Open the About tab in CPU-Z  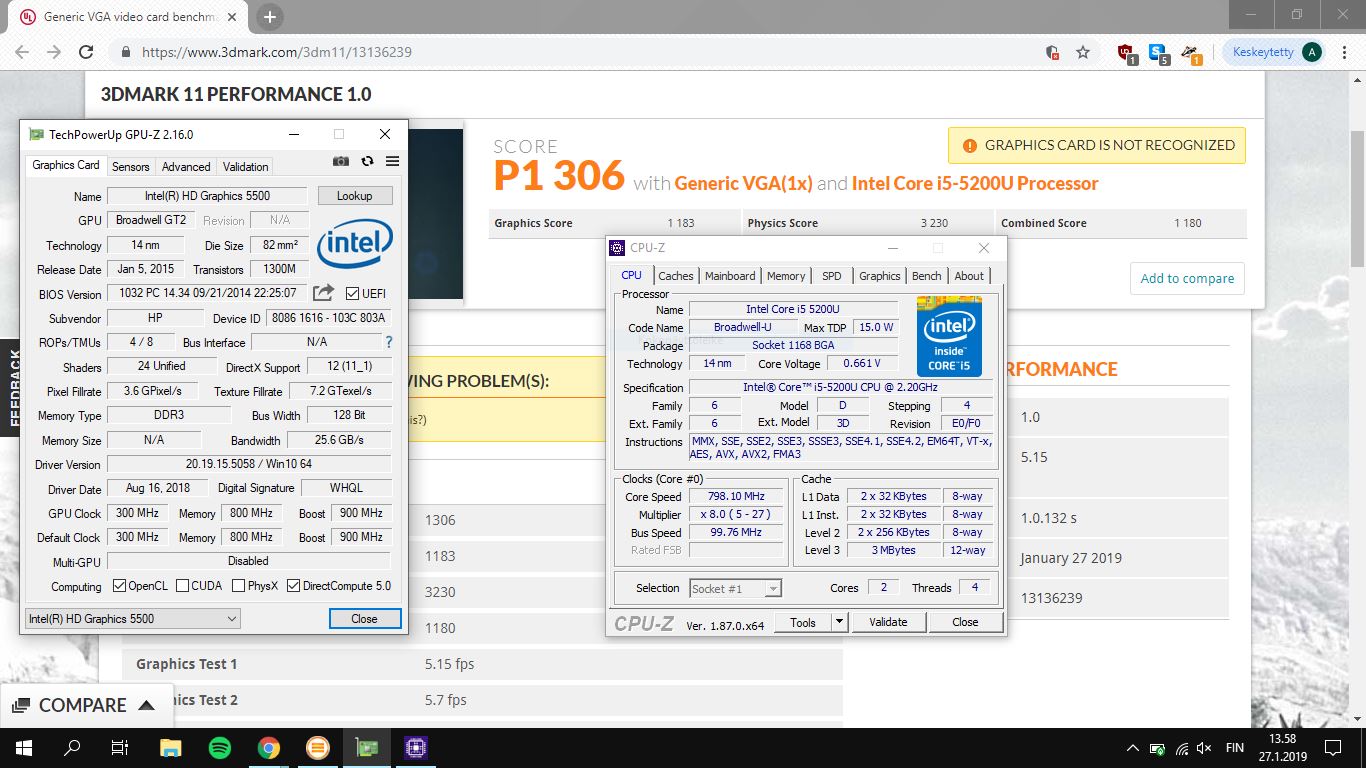[969, 276]
